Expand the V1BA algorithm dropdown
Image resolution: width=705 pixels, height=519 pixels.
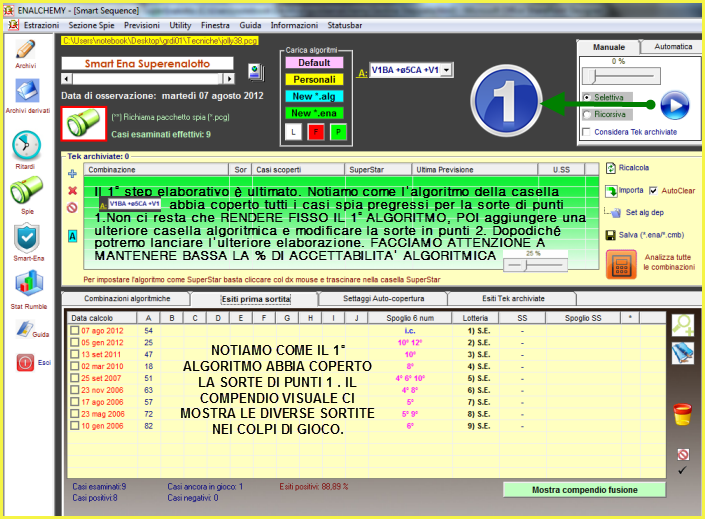(446, 70)
